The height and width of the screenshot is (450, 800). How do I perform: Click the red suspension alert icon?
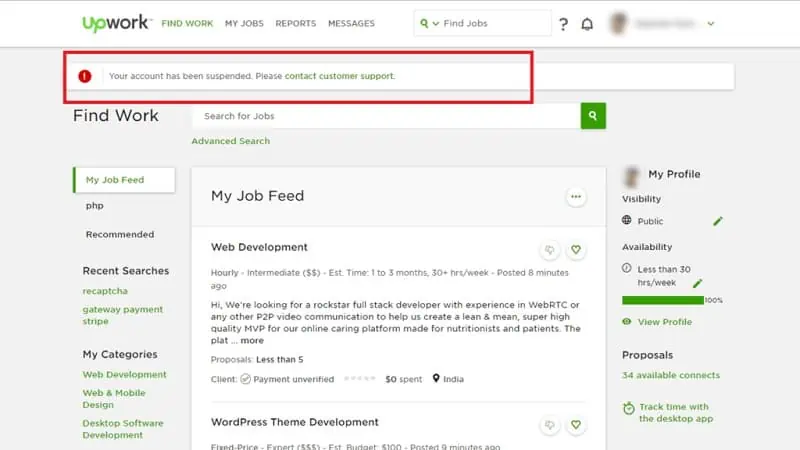(x=85, y=76)
